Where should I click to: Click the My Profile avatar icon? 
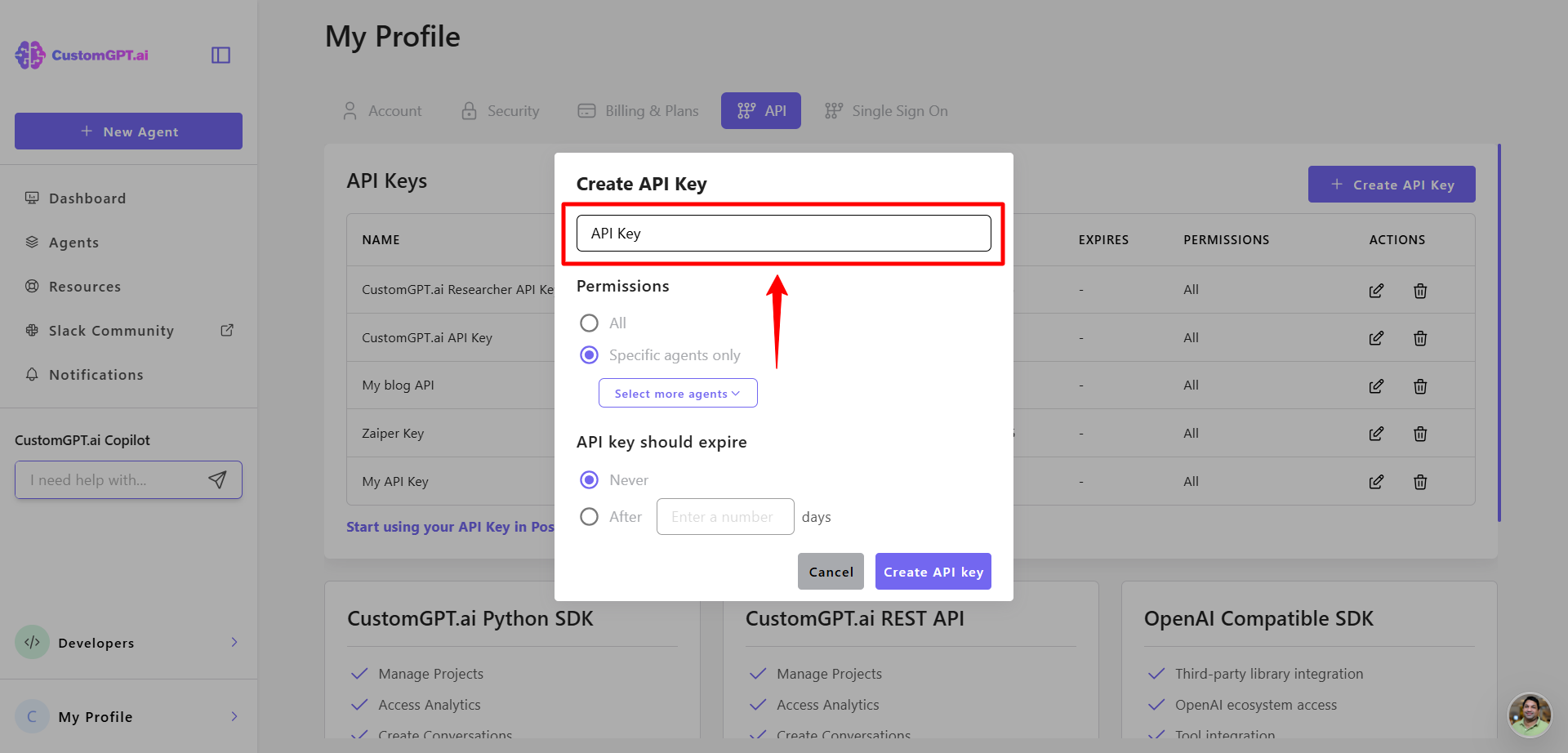tap(32, 716)
